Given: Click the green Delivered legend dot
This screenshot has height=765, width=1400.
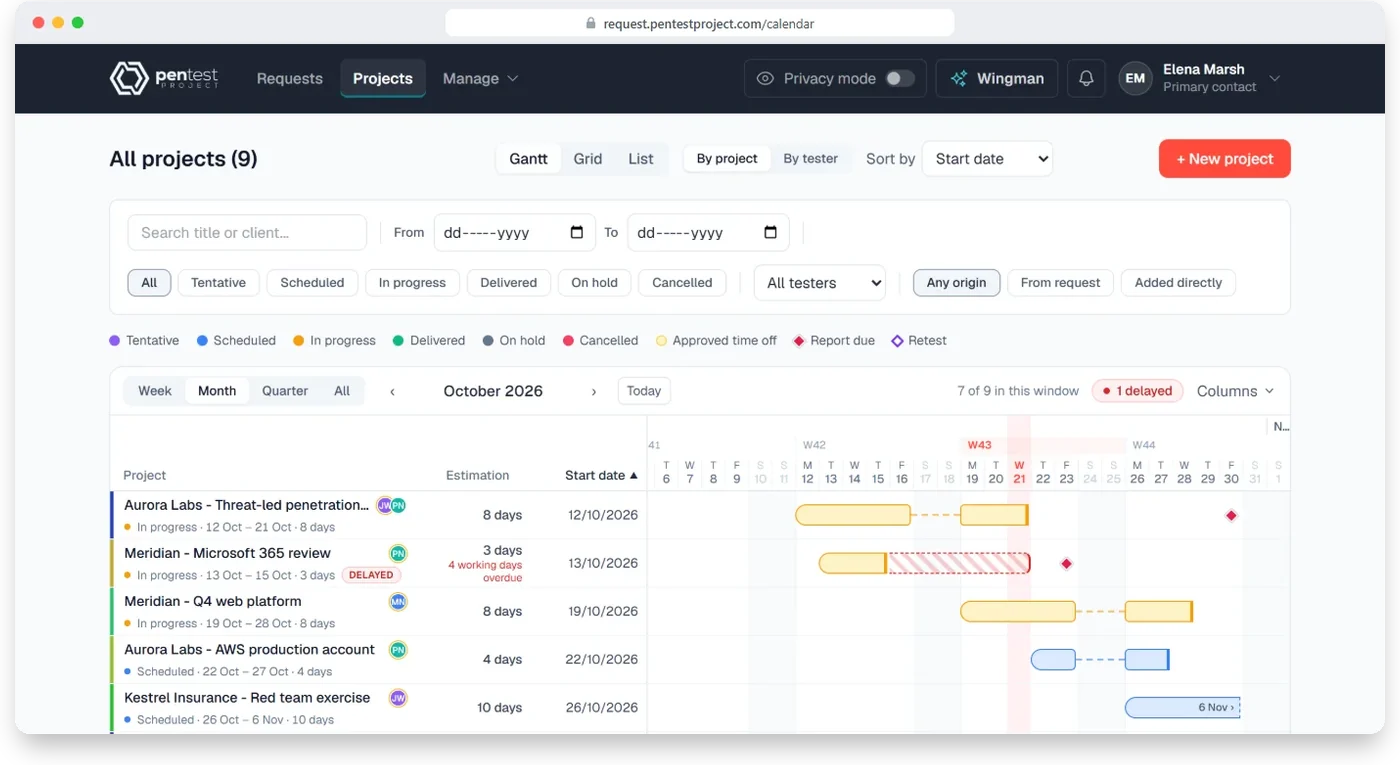Looking at the screenshot, I should pos(398,341).
